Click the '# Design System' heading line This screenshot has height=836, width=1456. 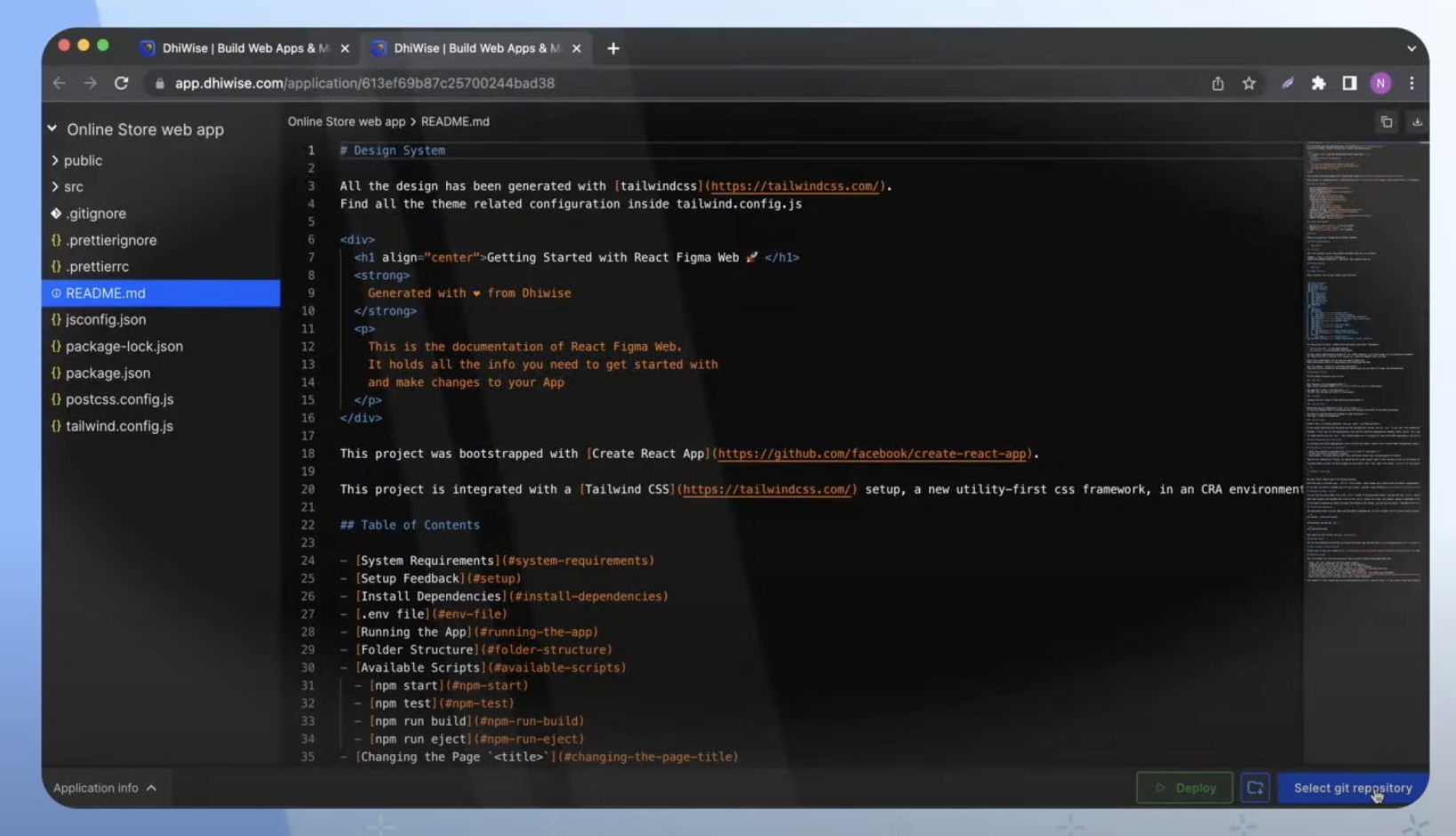coord(392,150)
